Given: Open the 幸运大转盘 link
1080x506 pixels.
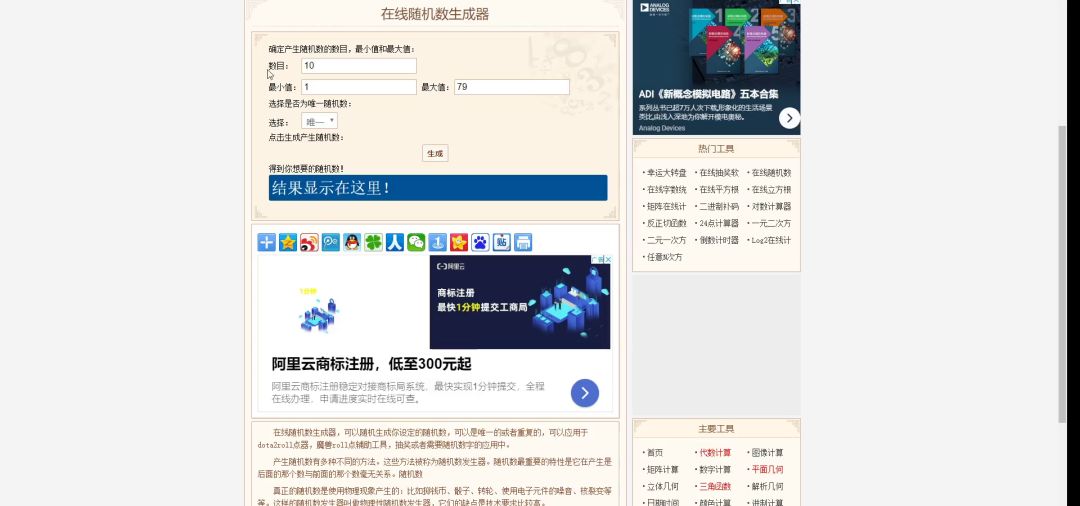Looking at the screenshot, I should (666, 173).
